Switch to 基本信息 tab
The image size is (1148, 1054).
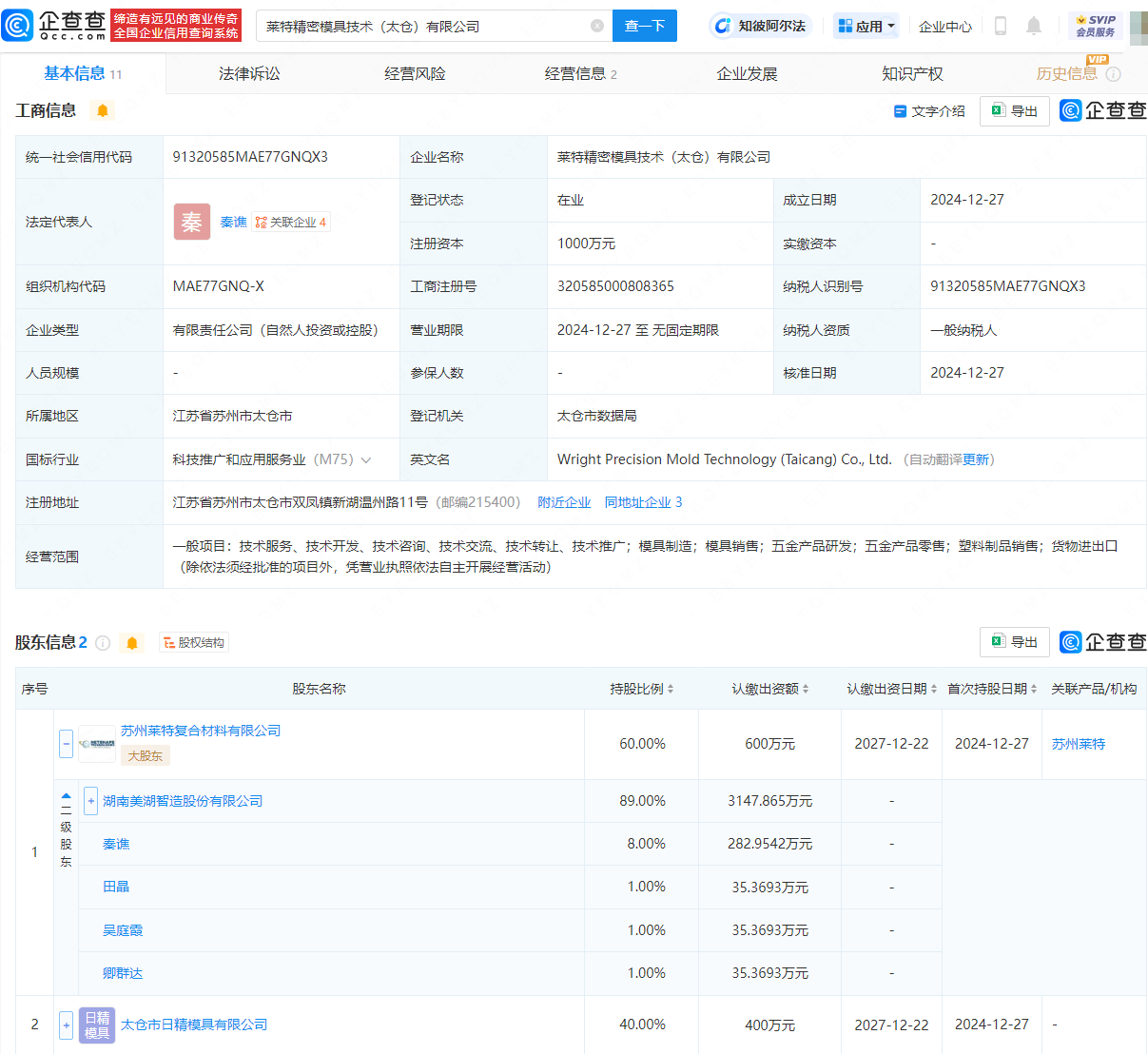(83, 74)
